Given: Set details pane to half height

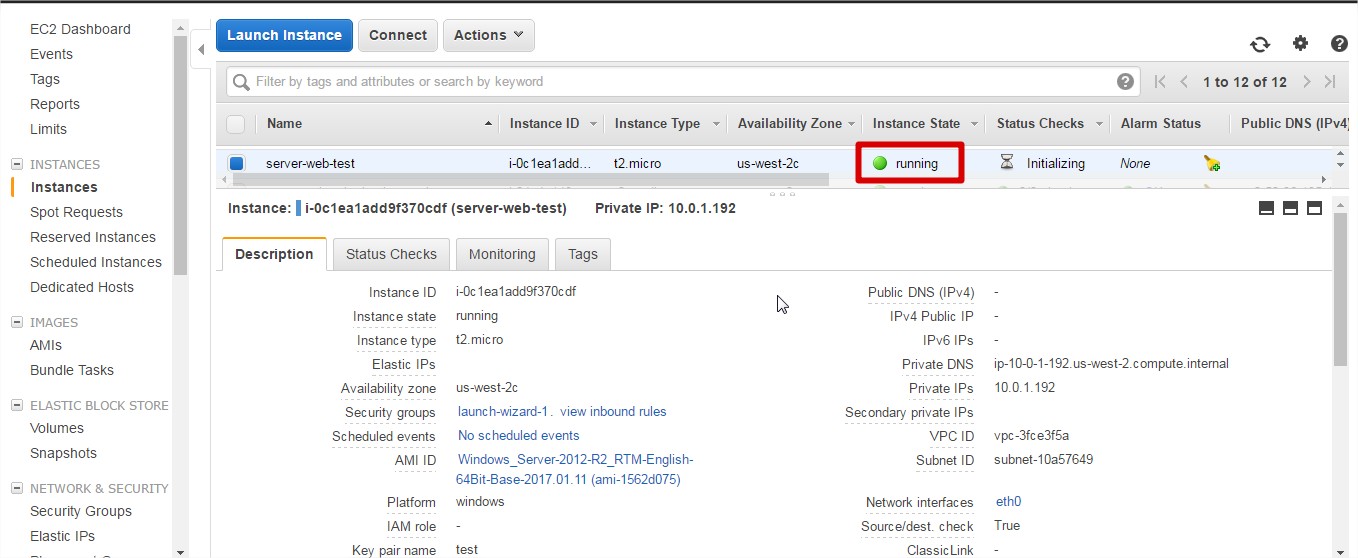Looking at the screenshot, I should [1290, 208].
